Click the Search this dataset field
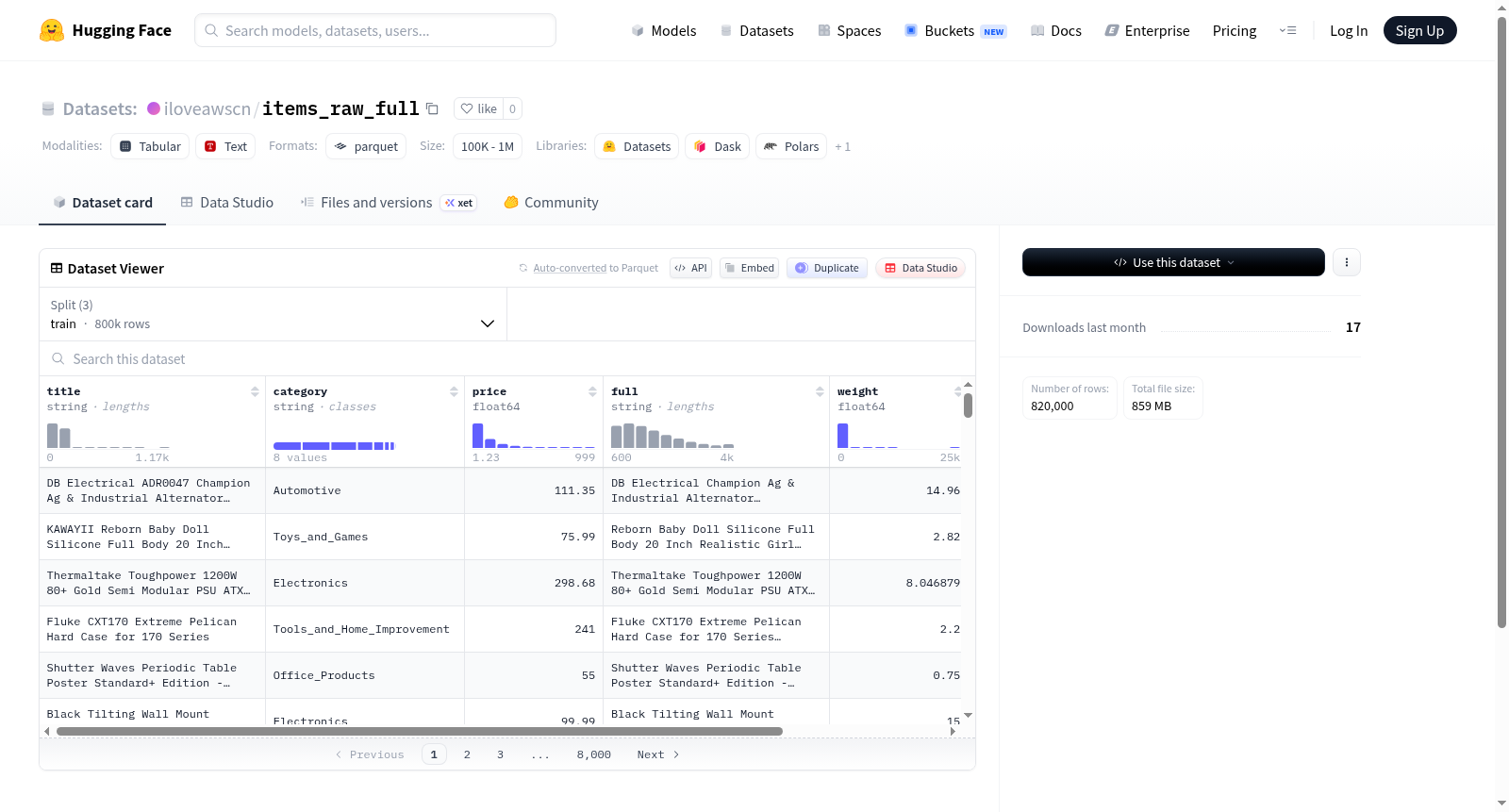The image size is (1509, 812). [507, 359]
